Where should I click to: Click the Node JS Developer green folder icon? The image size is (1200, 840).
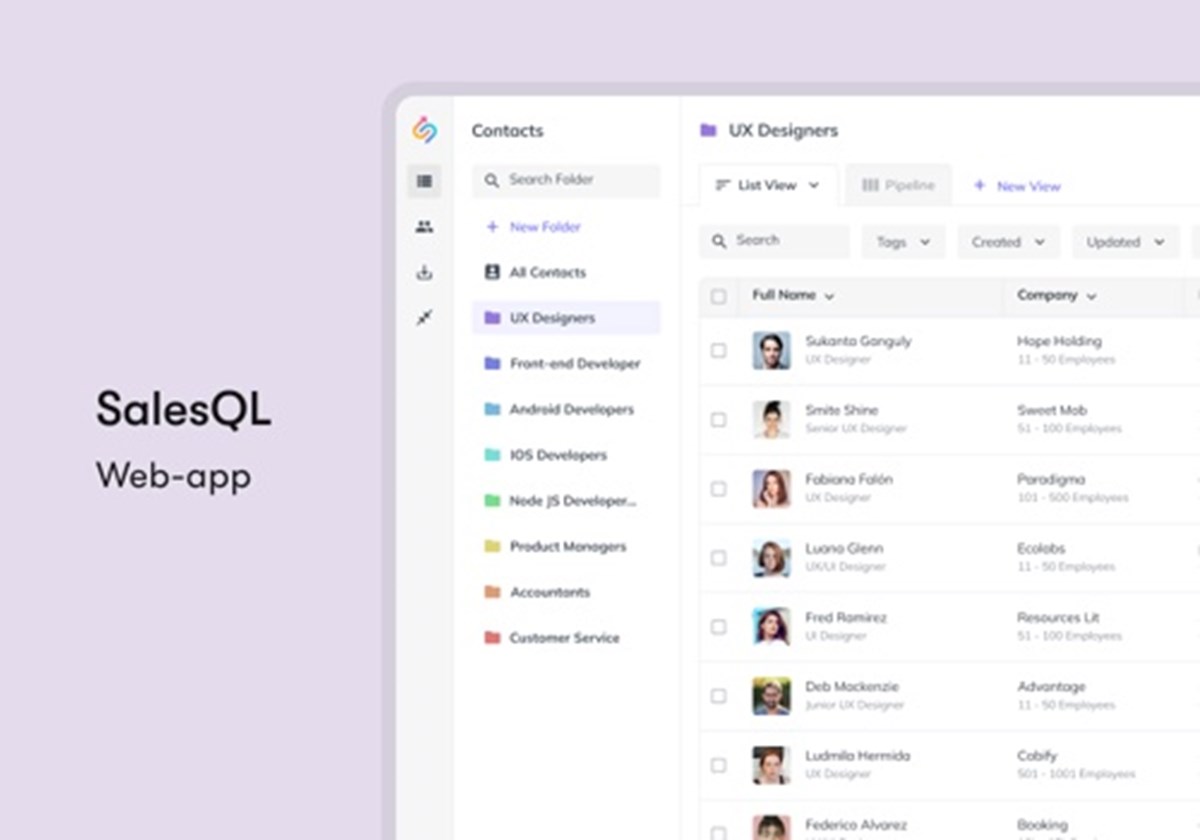click(492, 501)
